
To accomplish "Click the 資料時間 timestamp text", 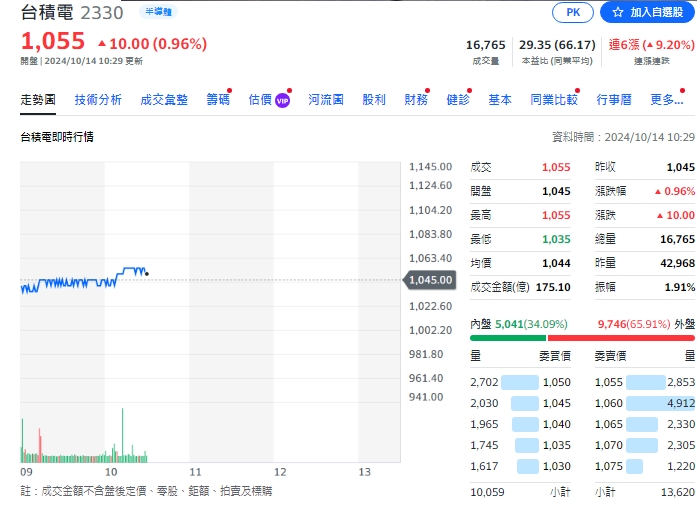I will coord(623,137).
